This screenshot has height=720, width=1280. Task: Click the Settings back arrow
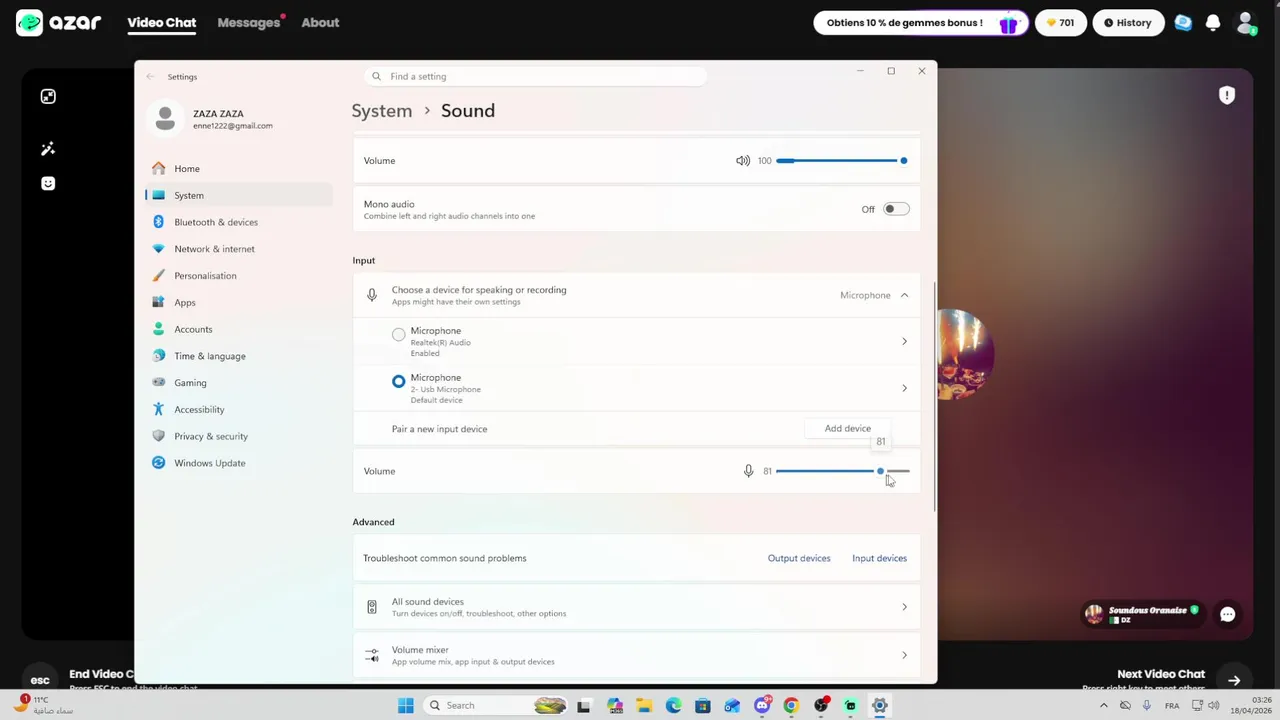pos(151,76)
